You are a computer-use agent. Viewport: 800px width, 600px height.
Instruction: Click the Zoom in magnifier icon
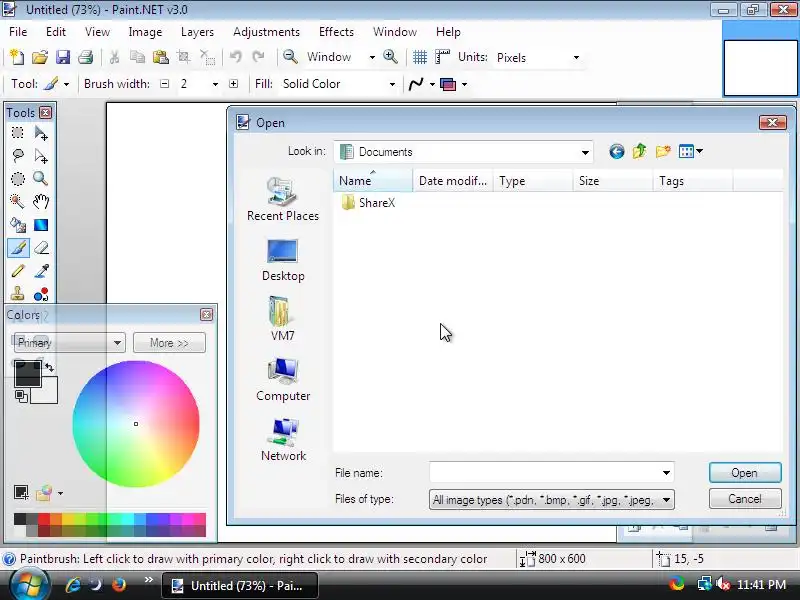(390, 57)
